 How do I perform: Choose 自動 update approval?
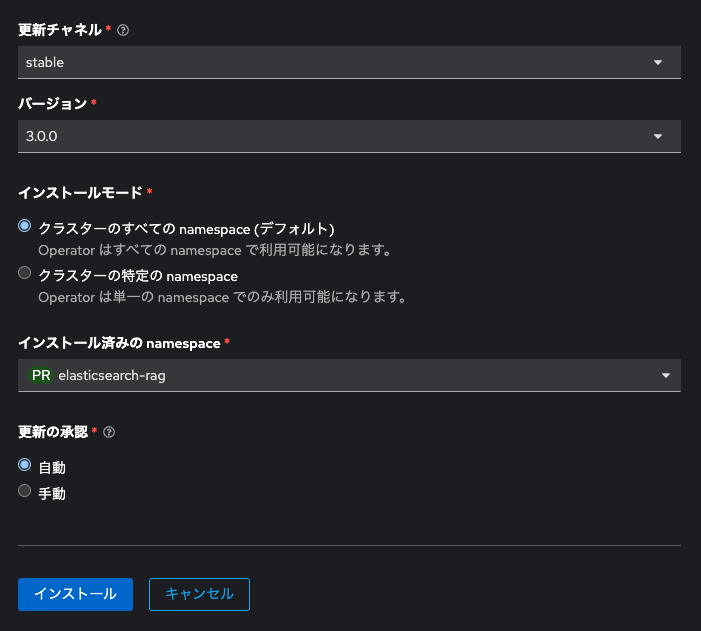(25, 465)
